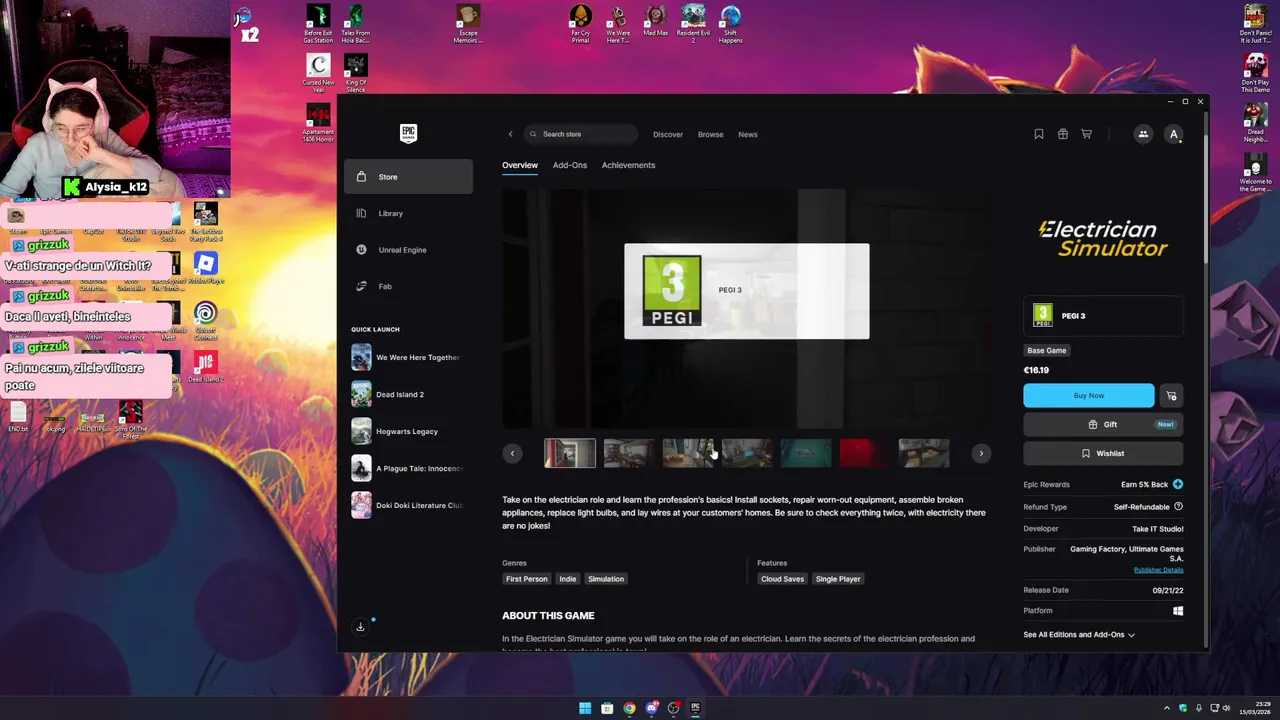The image size is (1280, 720).
Task: Select the second screenshot thumbnail
Action: pos(629,453)
